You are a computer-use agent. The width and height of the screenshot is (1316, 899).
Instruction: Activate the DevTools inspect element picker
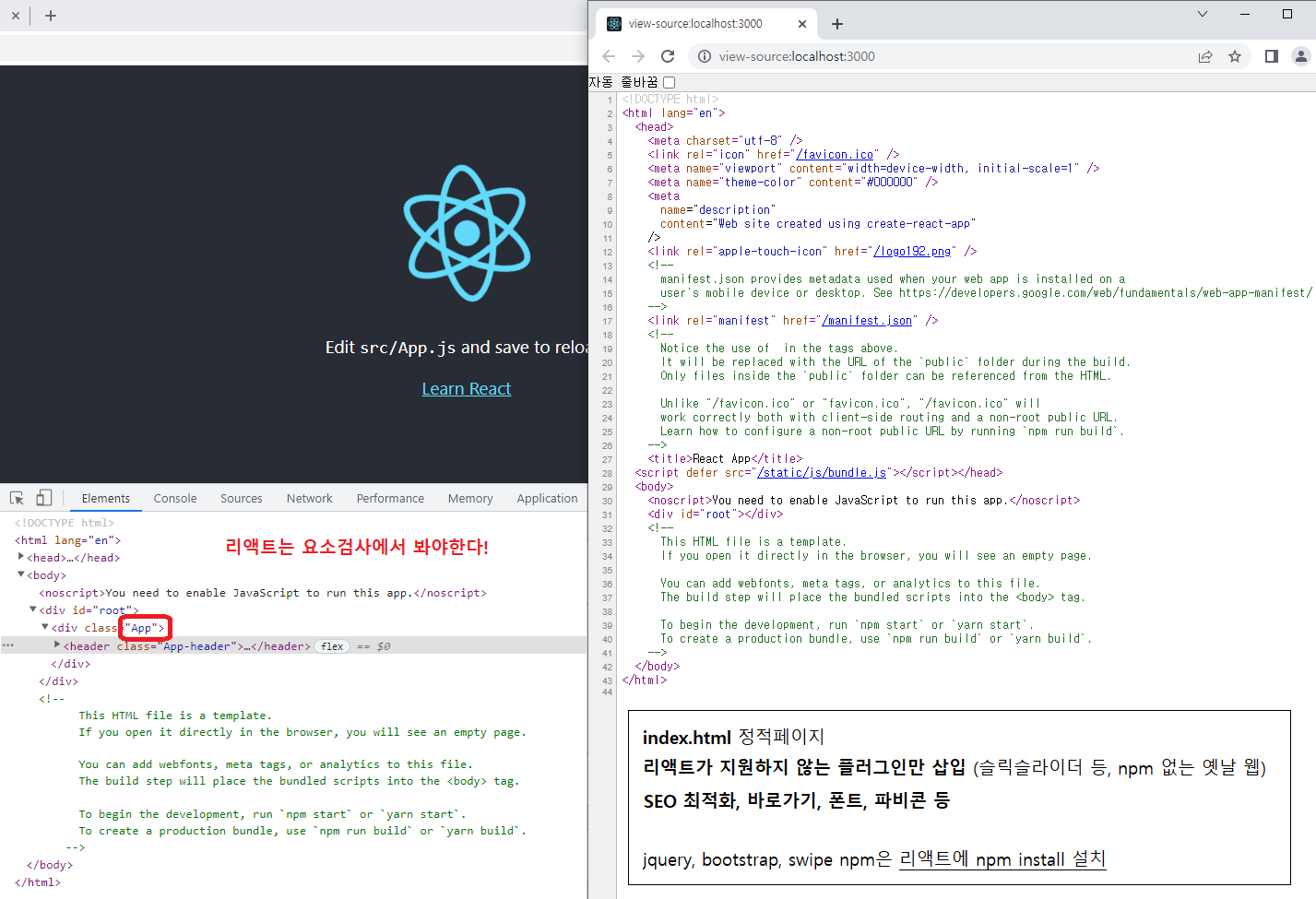17,498
